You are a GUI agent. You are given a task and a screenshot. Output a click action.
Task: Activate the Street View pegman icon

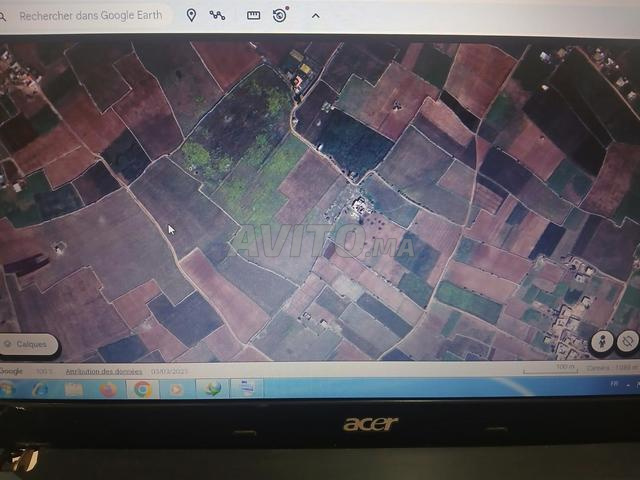pyautogui.click(x=602, y=343)
